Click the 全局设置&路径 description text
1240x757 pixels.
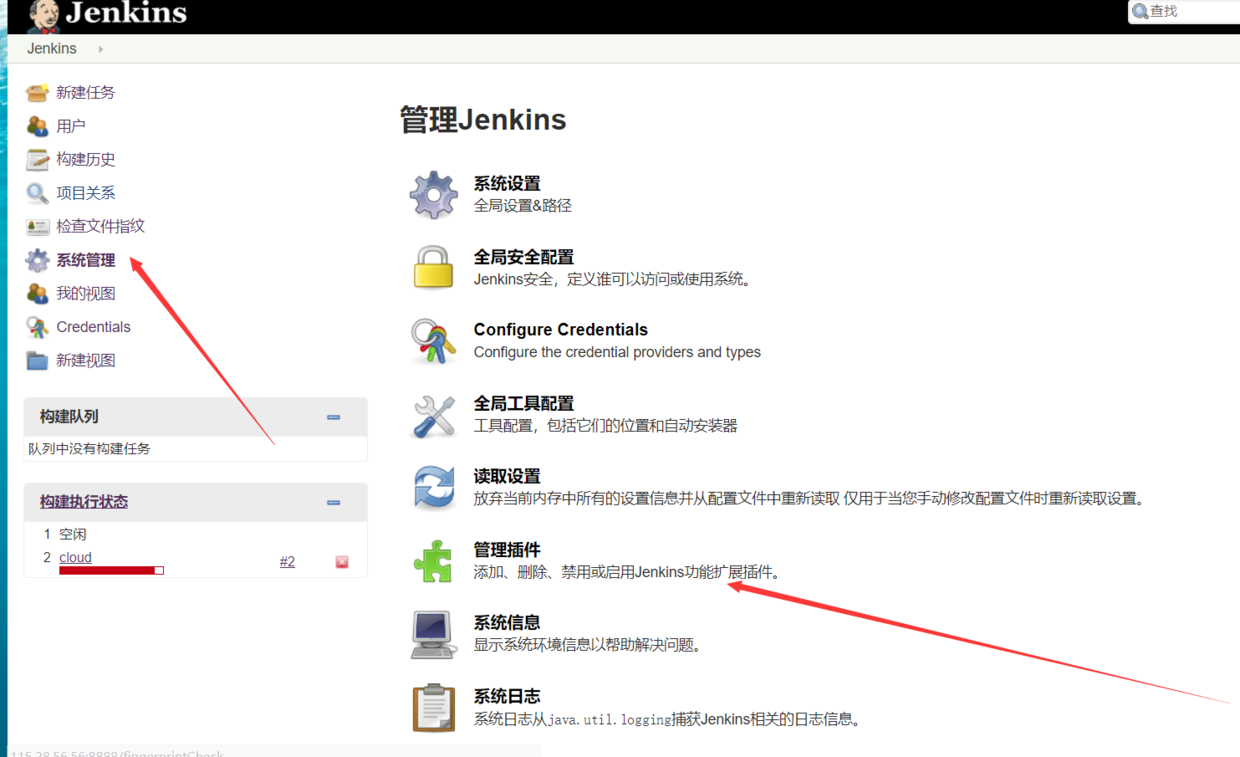tap(523, 206)
